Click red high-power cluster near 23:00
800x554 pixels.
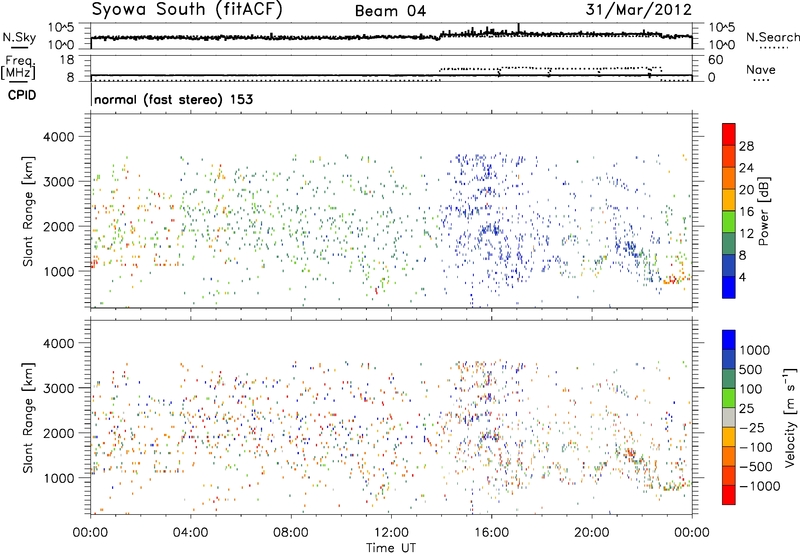click(x=671, y=279)
